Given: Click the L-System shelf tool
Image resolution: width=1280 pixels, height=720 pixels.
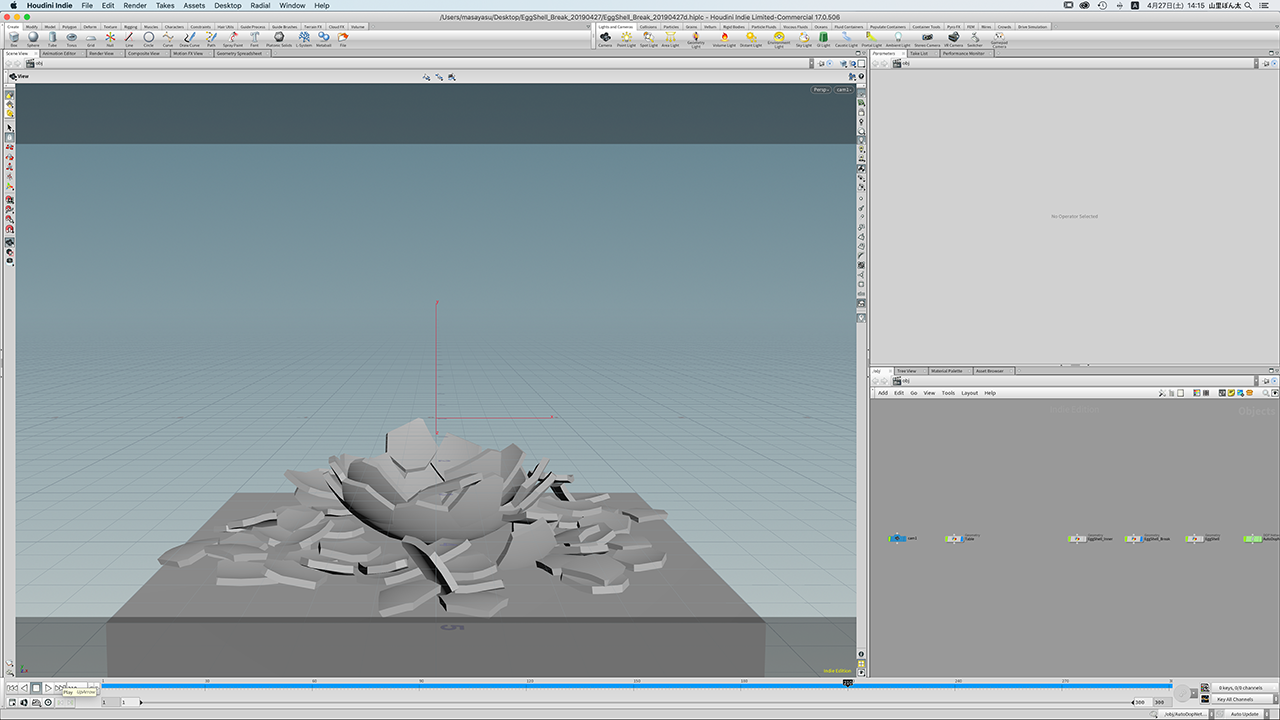Looking at the screenshot, I should click(x=303, y=39).
